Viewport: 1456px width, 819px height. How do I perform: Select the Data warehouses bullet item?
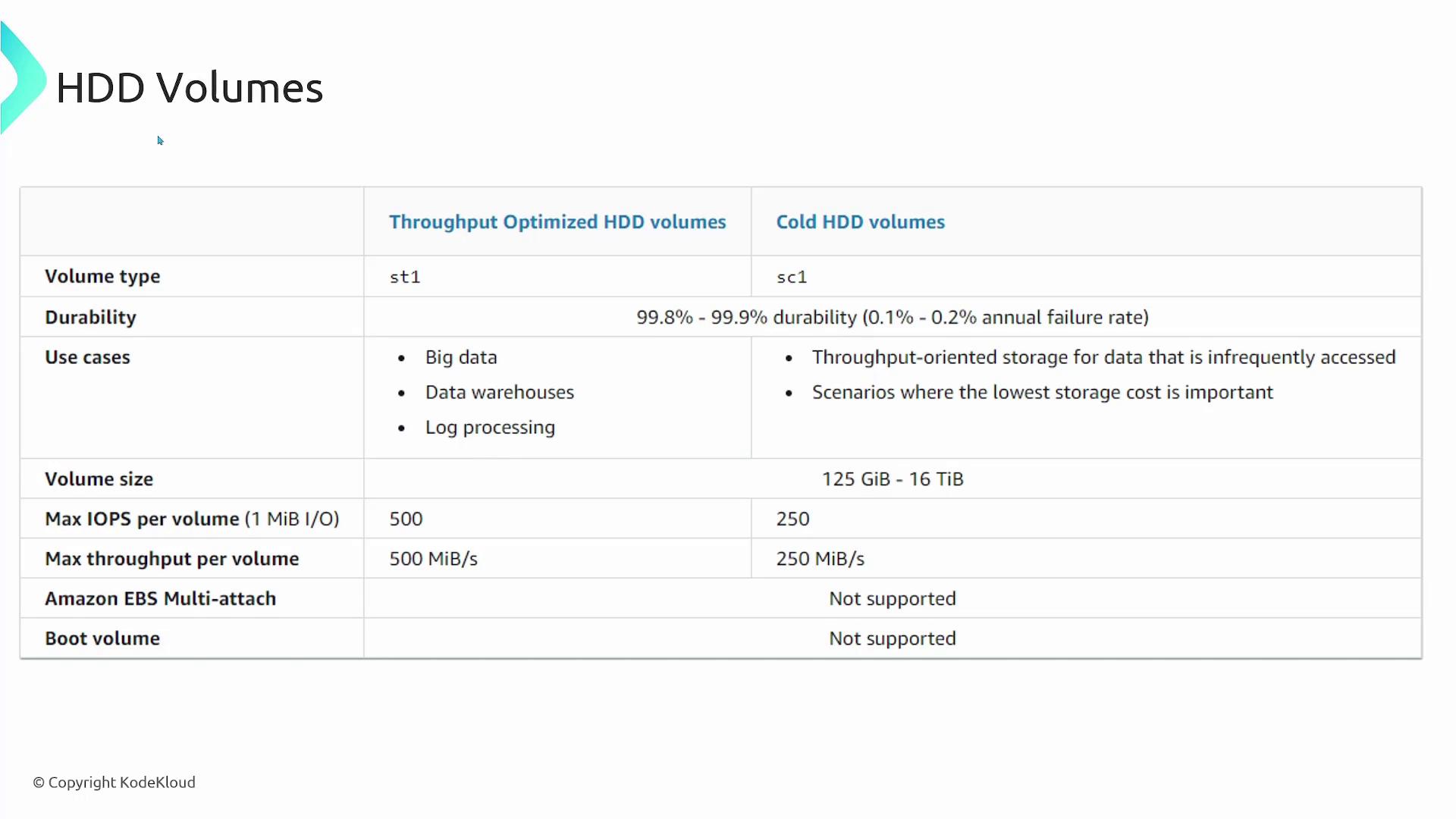499,392
